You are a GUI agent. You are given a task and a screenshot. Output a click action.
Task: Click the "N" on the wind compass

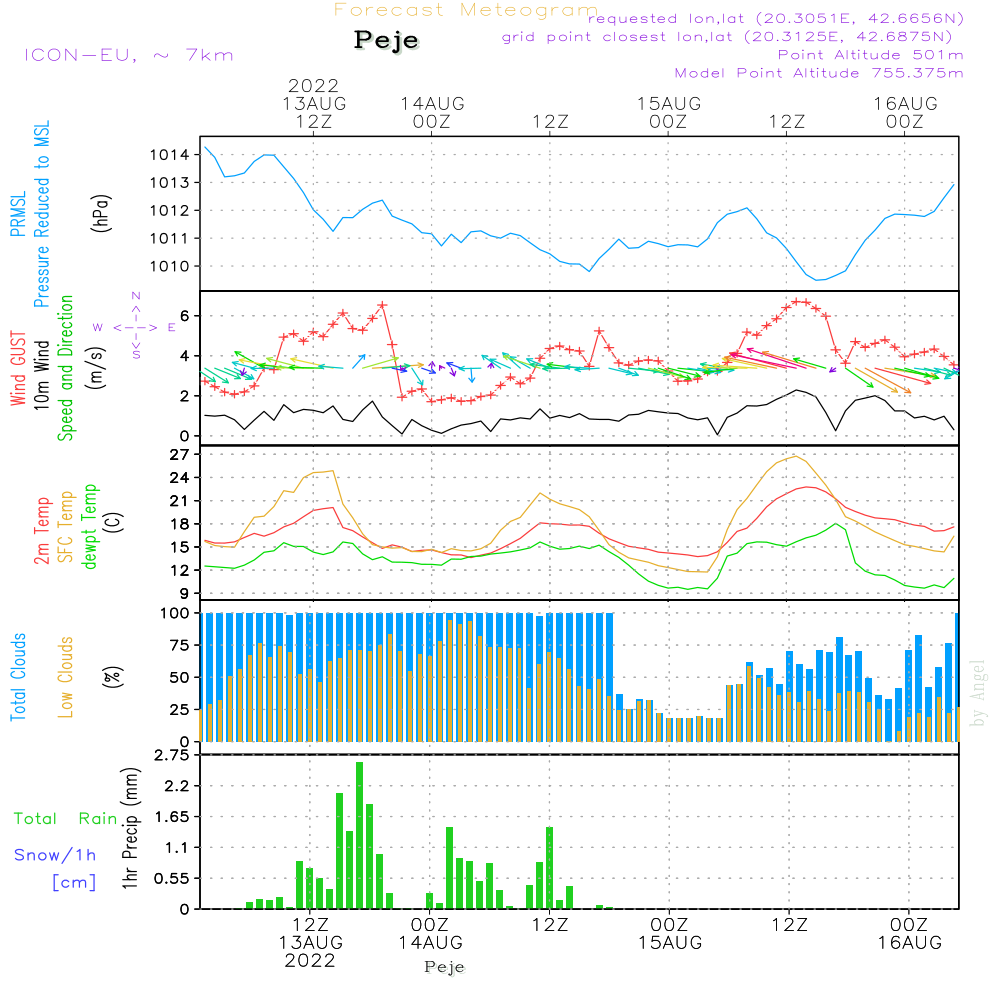(136, 296)
